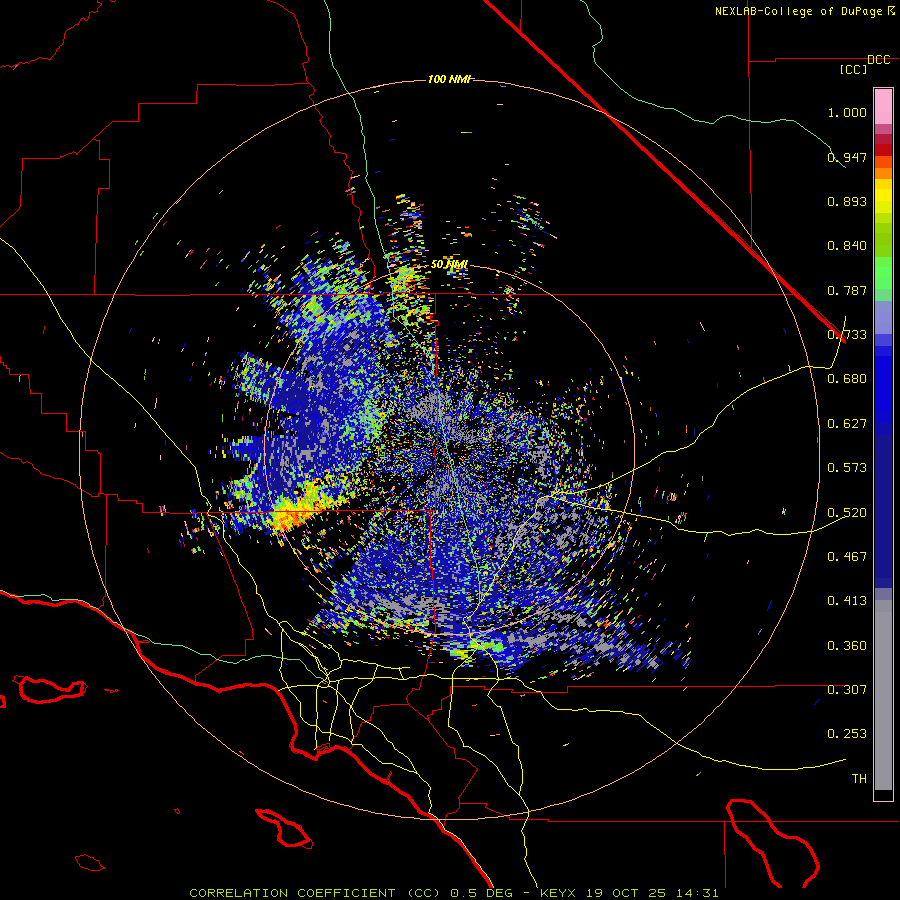Select the 0.680 scale value
Screen dimensions: 900x900
(847, 379)
